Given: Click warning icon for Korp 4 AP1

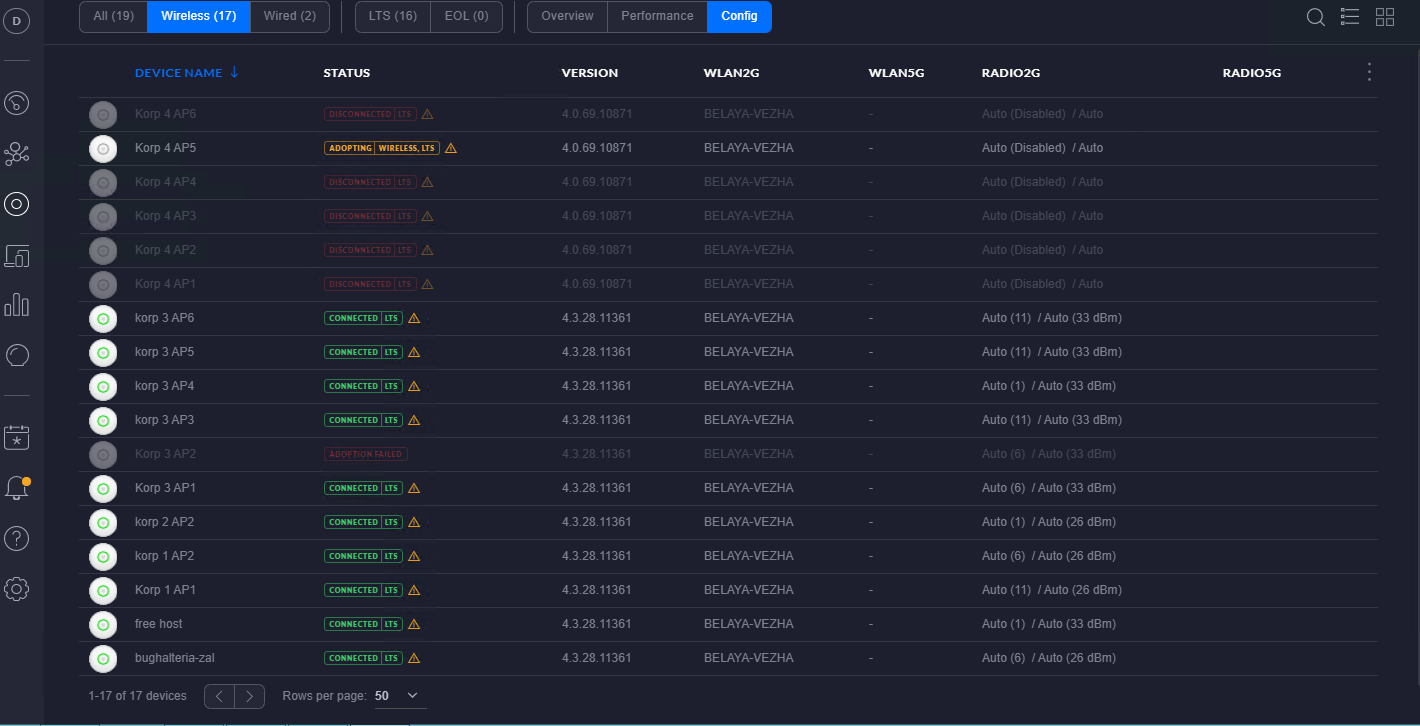Looking at the screenshot, I should 428,284.
